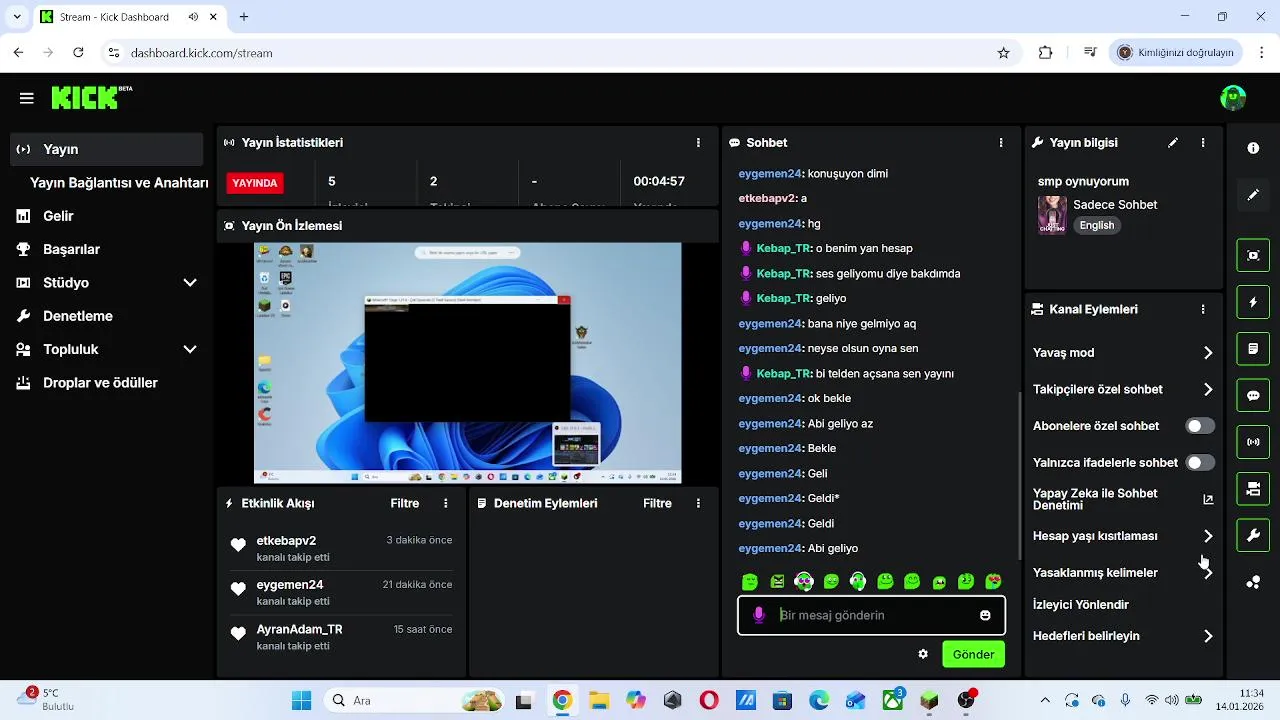This screenshot has height=720, width=1280.
Task: Open Filtre in Etkinlik Akışı panel
Action: tap(405, 503)
